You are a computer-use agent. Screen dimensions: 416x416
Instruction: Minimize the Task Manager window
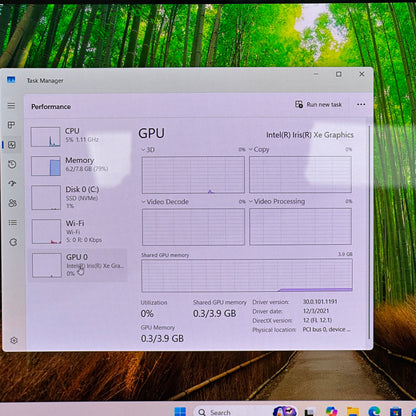click(x=316, y=74)
